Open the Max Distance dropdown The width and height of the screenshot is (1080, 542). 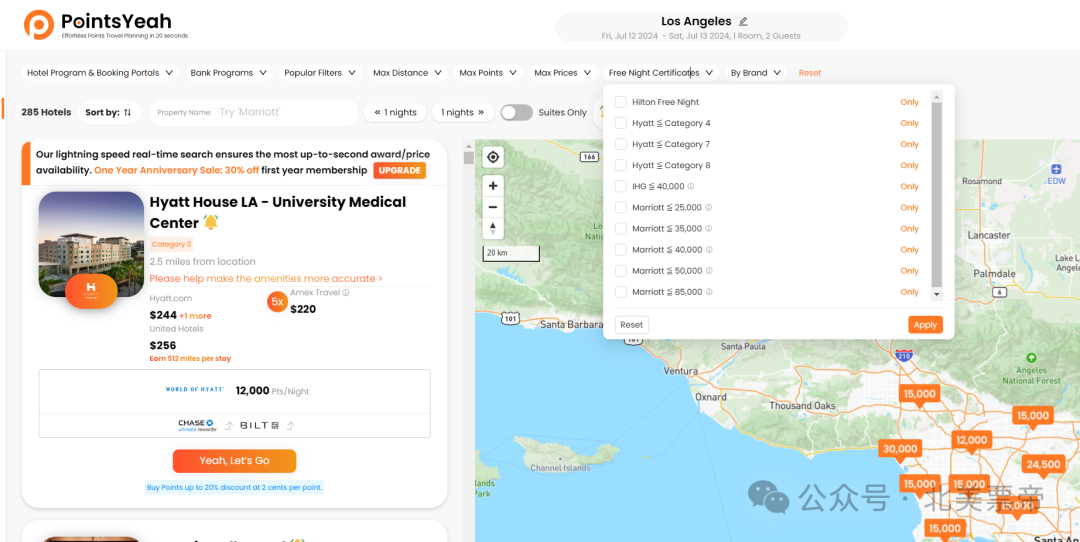[407, 72]
